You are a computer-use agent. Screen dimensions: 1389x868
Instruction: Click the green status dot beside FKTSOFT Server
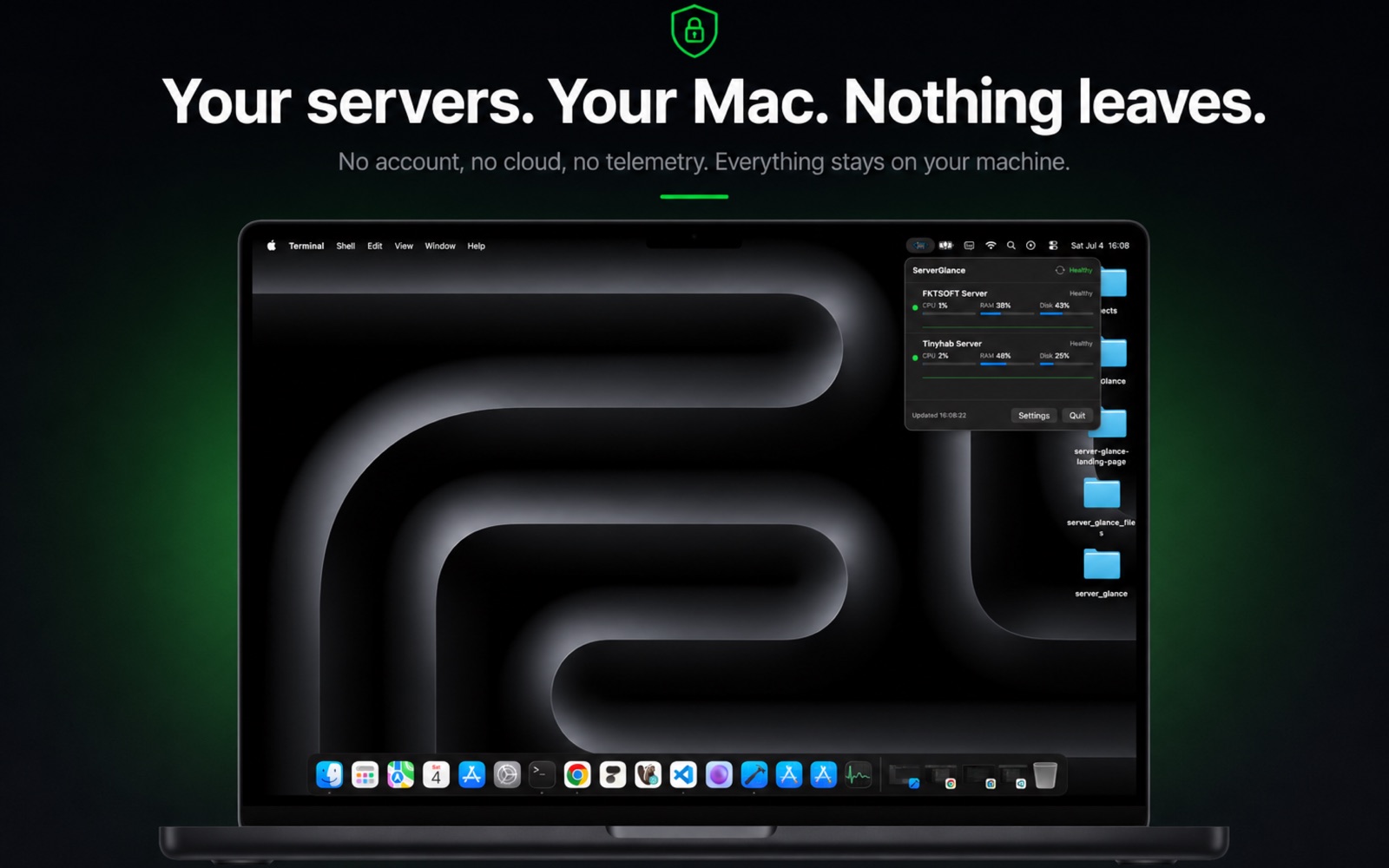click(915, 307)
